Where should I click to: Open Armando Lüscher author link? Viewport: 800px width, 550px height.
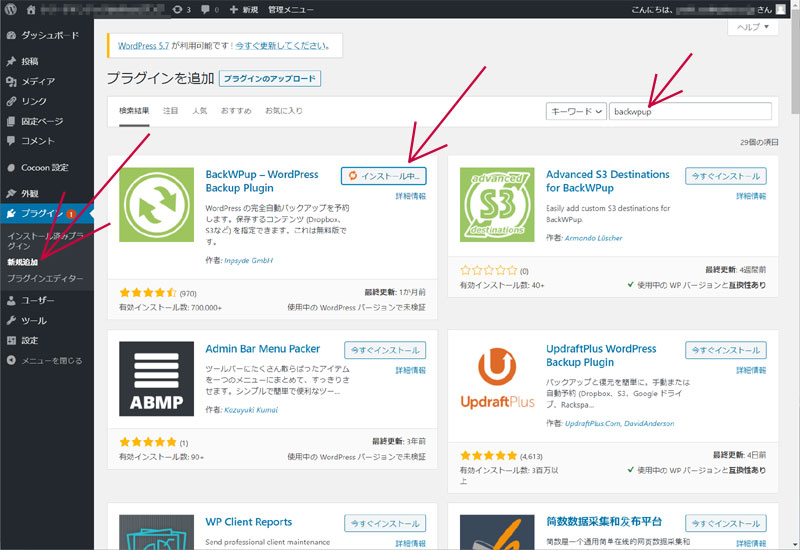(593, 238)
